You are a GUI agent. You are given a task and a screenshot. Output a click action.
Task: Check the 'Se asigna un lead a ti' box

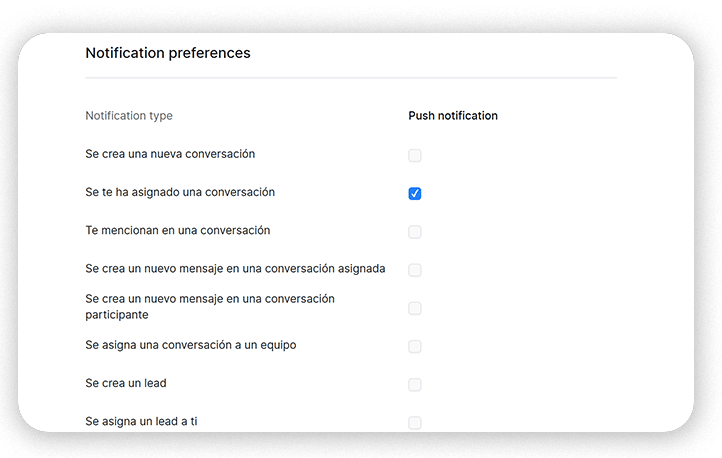coord(415,422)
